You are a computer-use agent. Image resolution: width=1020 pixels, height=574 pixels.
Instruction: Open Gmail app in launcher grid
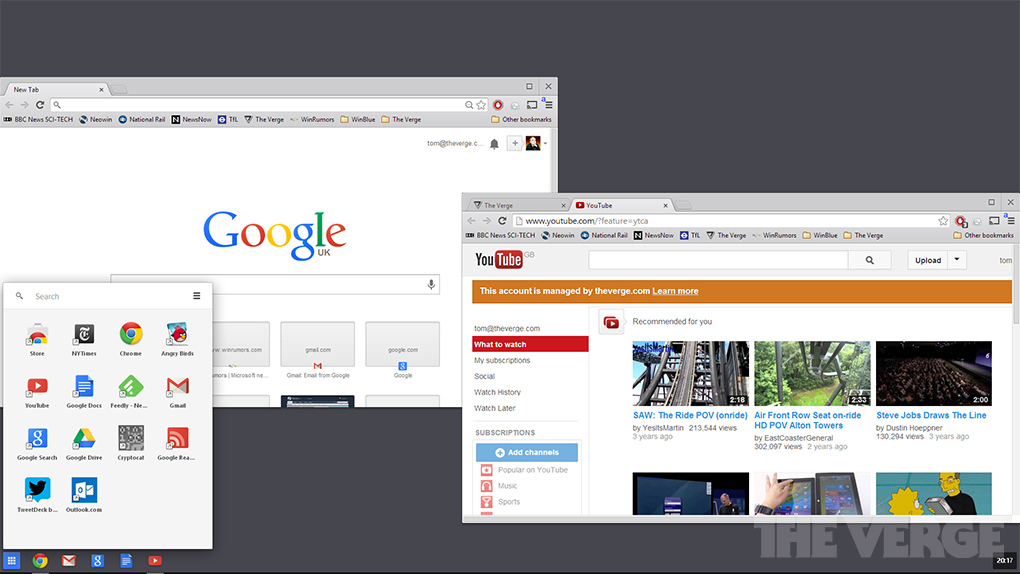click(177, 390)
